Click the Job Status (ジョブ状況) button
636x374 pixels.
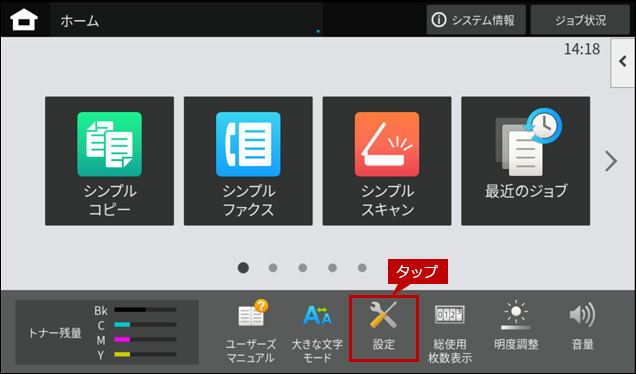pyautogui.click(x=580, y=20)
